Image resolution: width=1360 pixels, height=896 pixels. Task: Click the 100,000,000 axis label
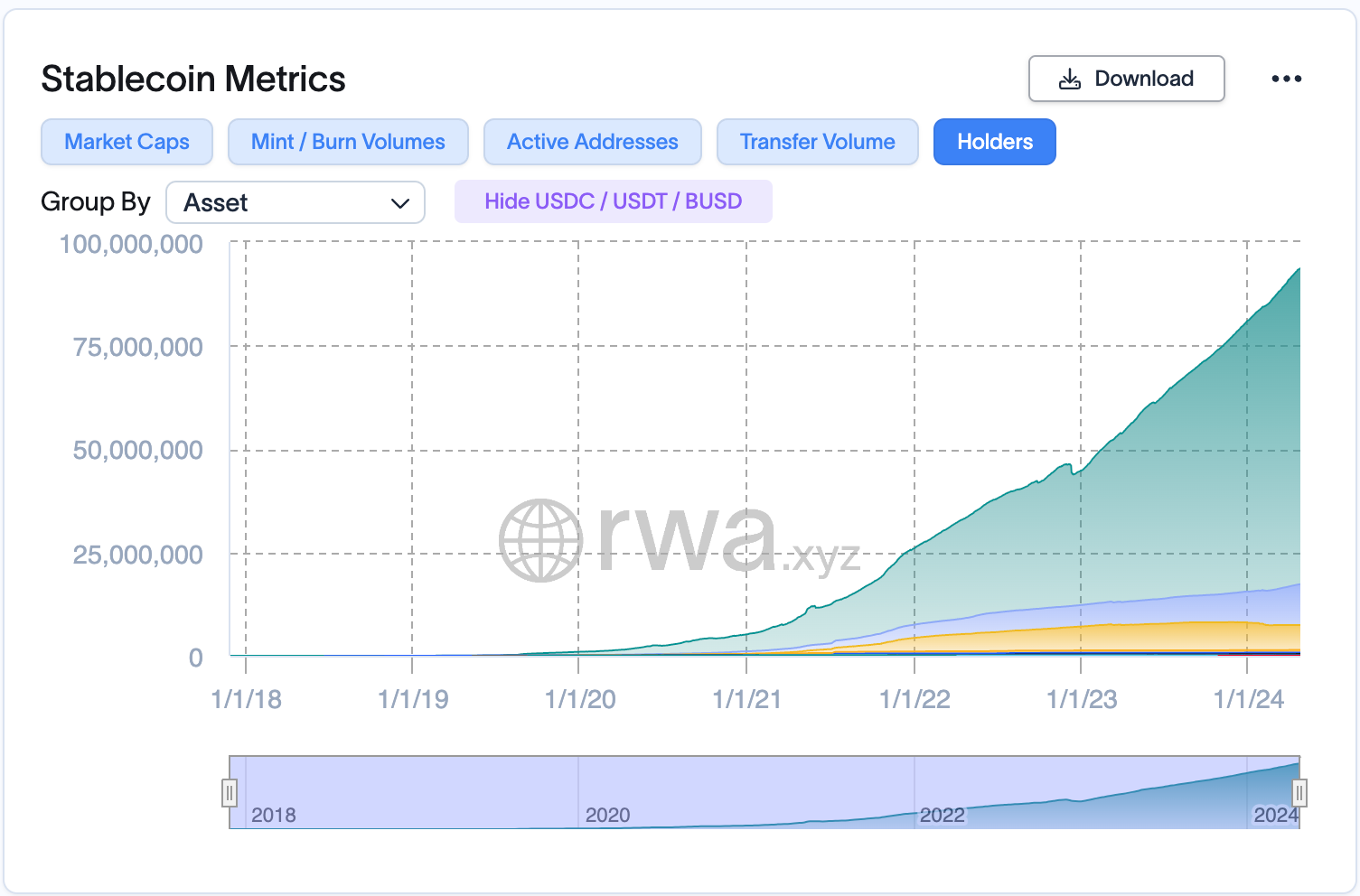130,244
